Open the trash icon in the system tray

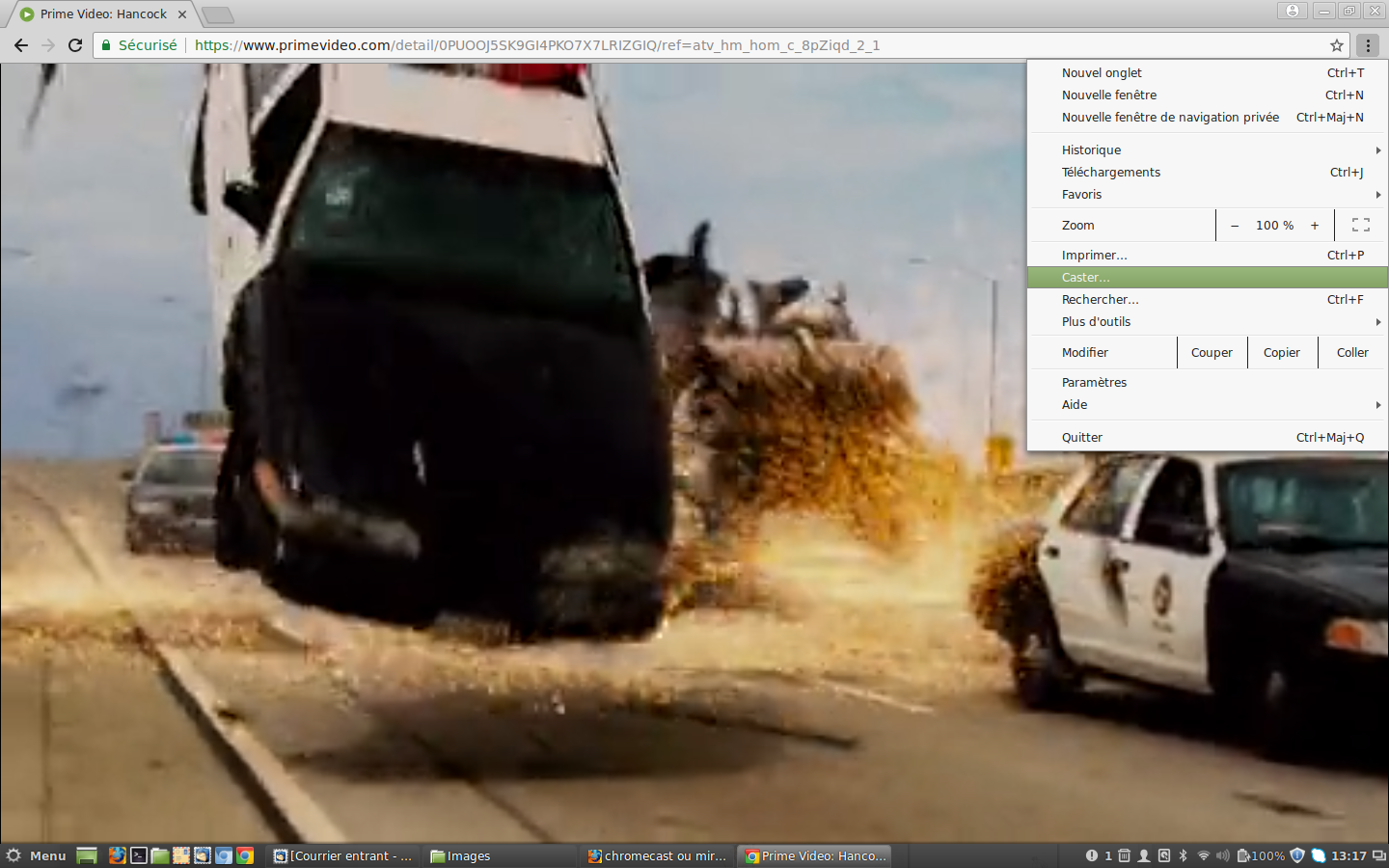pyautogui.click(x=1125, y=855)
